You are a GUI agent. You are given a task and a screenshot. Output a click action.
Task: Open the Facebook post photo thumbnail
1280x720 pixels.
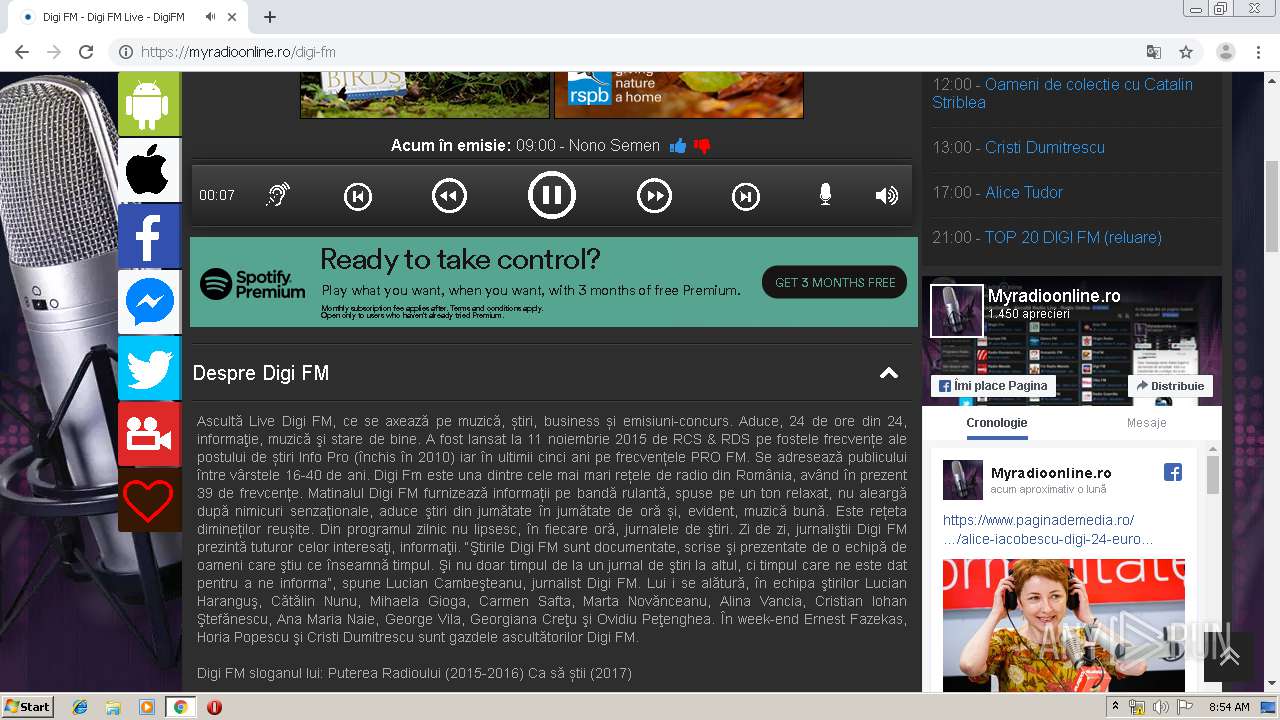click(x=1064, y=624)
